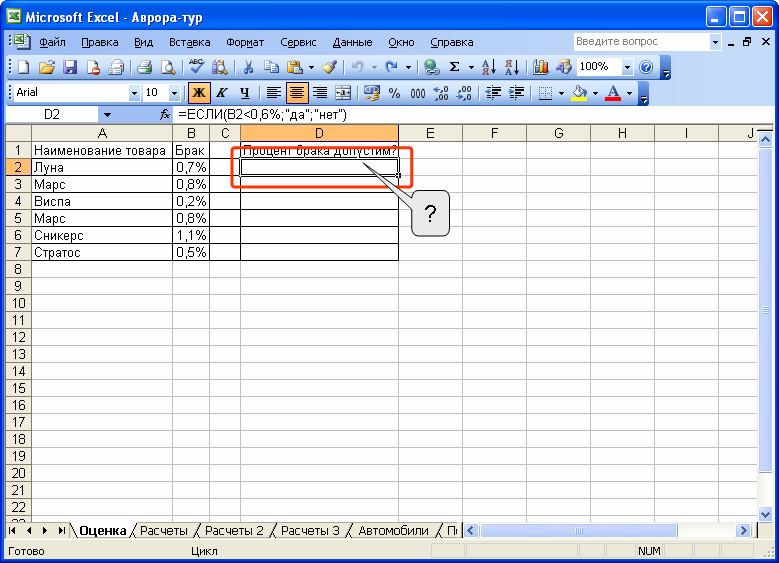Open the Сервис menu

tap(298, 42)
